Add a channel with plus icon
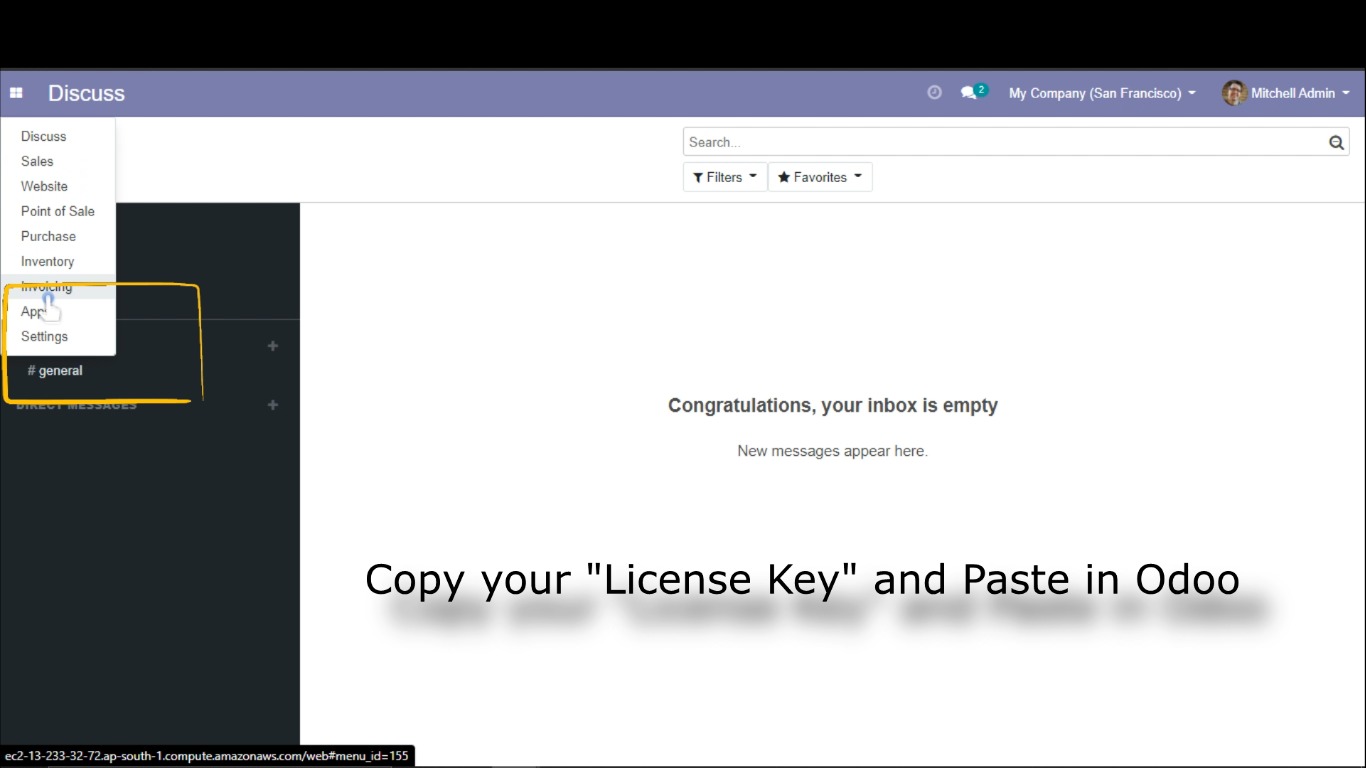The height and width of the screenshot is (768, 1366). [x=273, y=346]
